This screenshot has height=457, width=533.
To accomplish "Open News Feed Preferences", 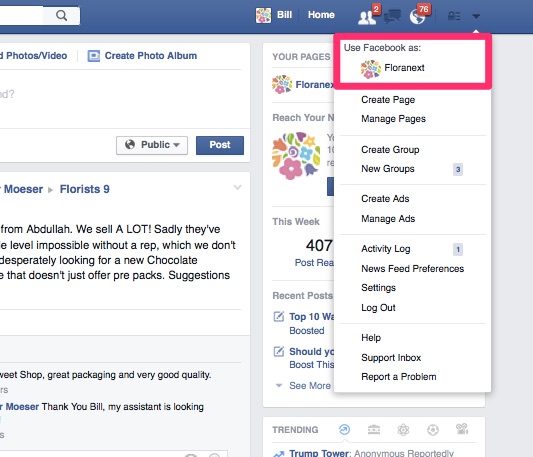I will 412,269.
